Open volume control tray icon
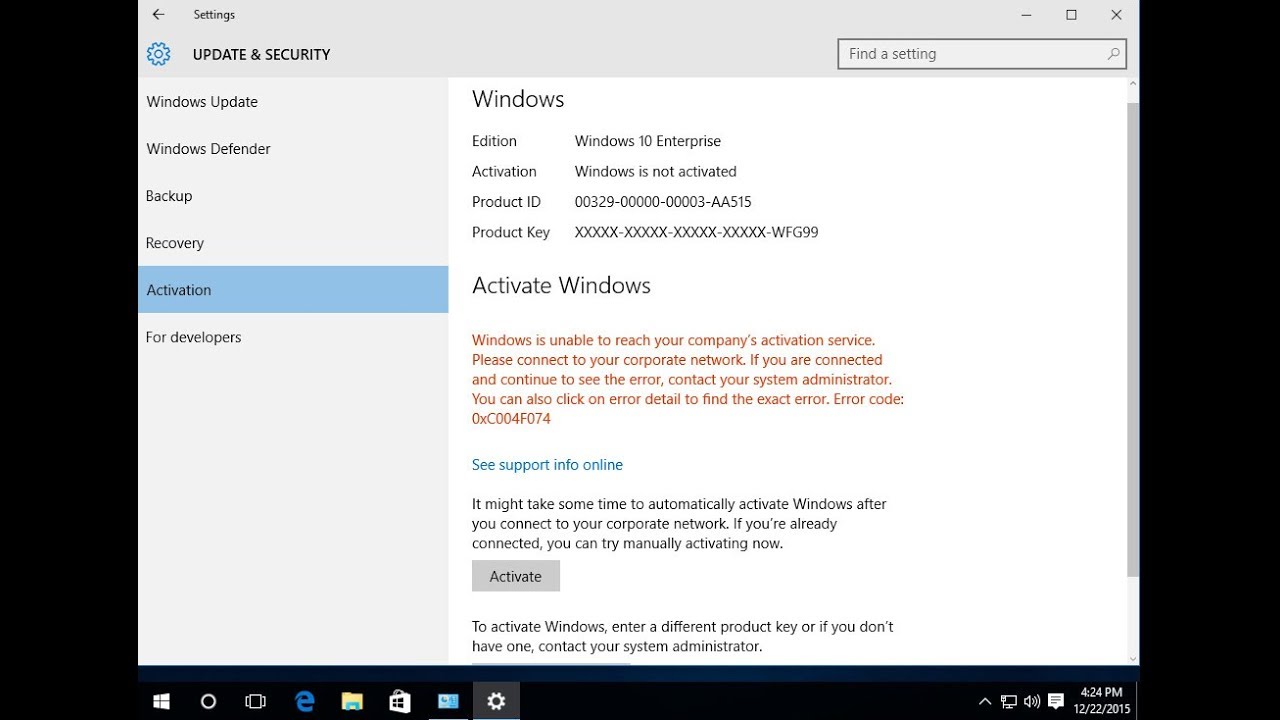This screenshot has width=1280, height=720. tap(1032, 701)
